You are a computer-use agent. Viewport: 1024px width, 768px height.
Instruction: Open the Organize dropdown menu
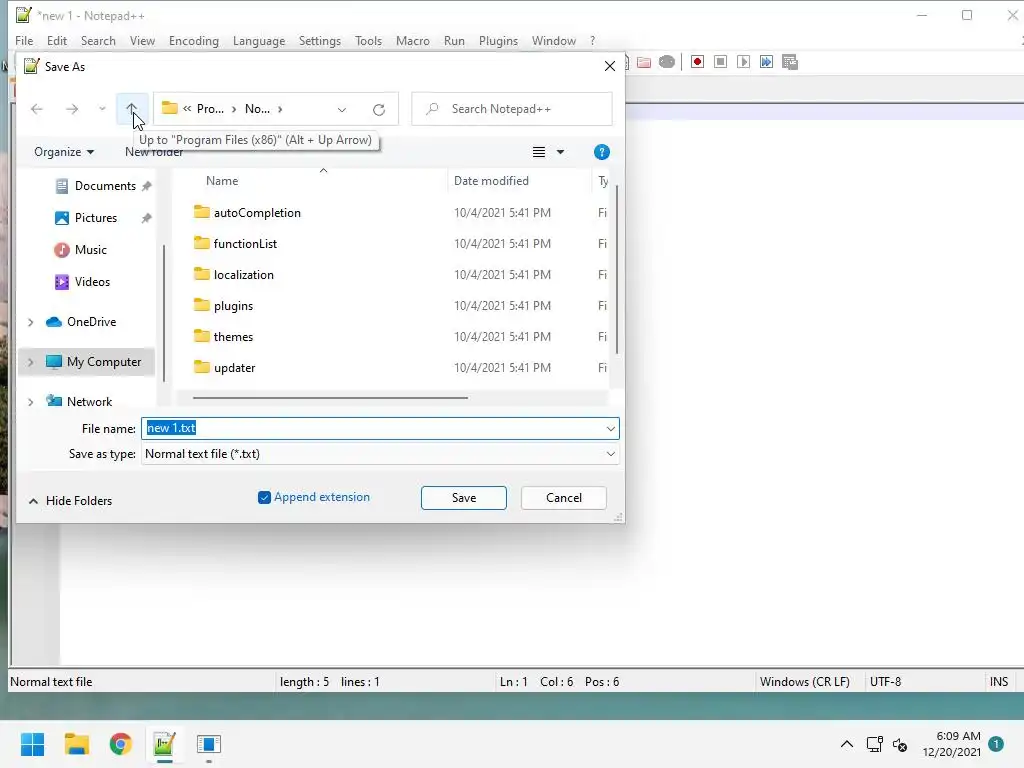64,152
